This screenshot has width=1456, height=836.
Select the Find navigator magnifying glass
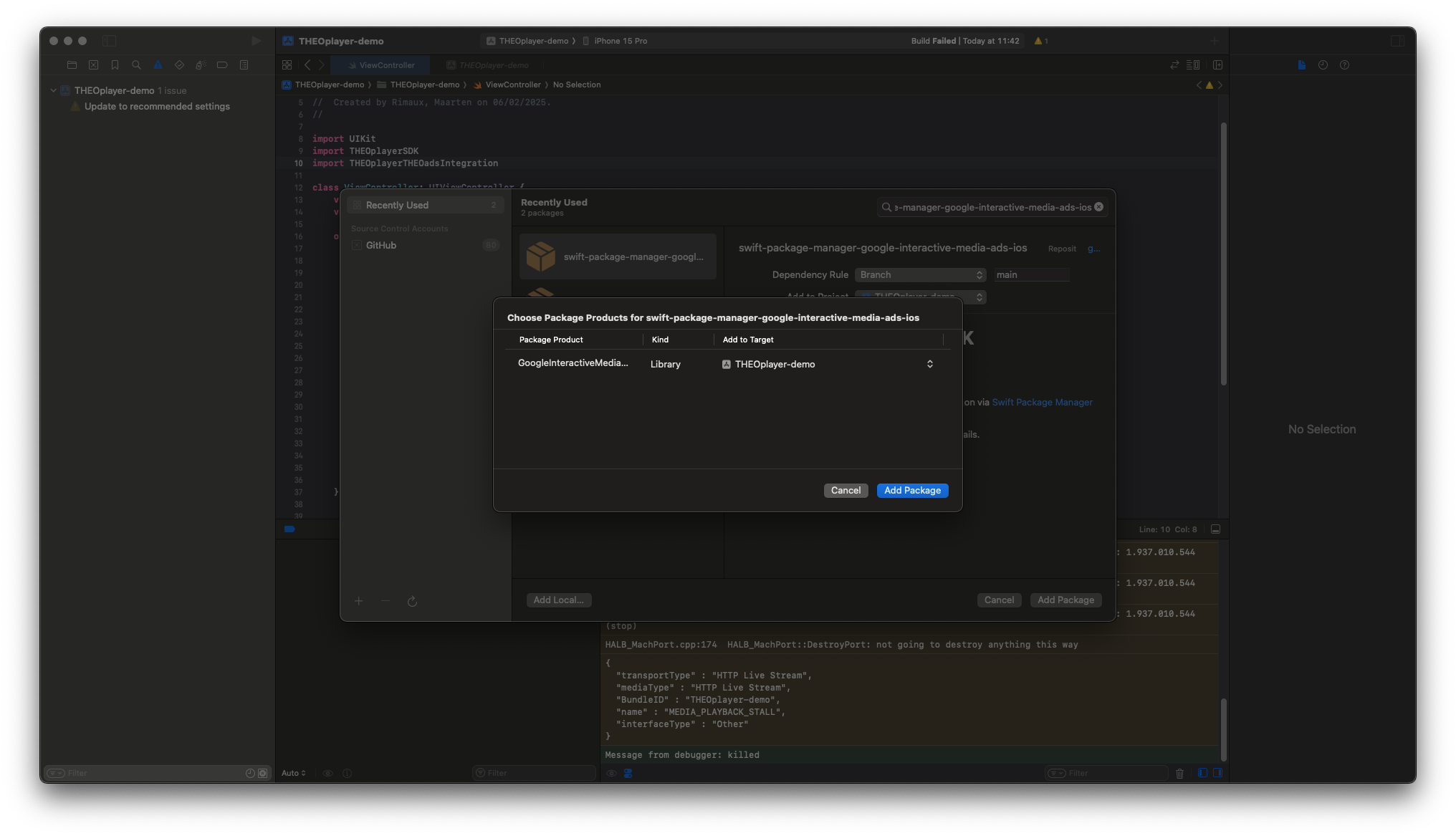136,64
